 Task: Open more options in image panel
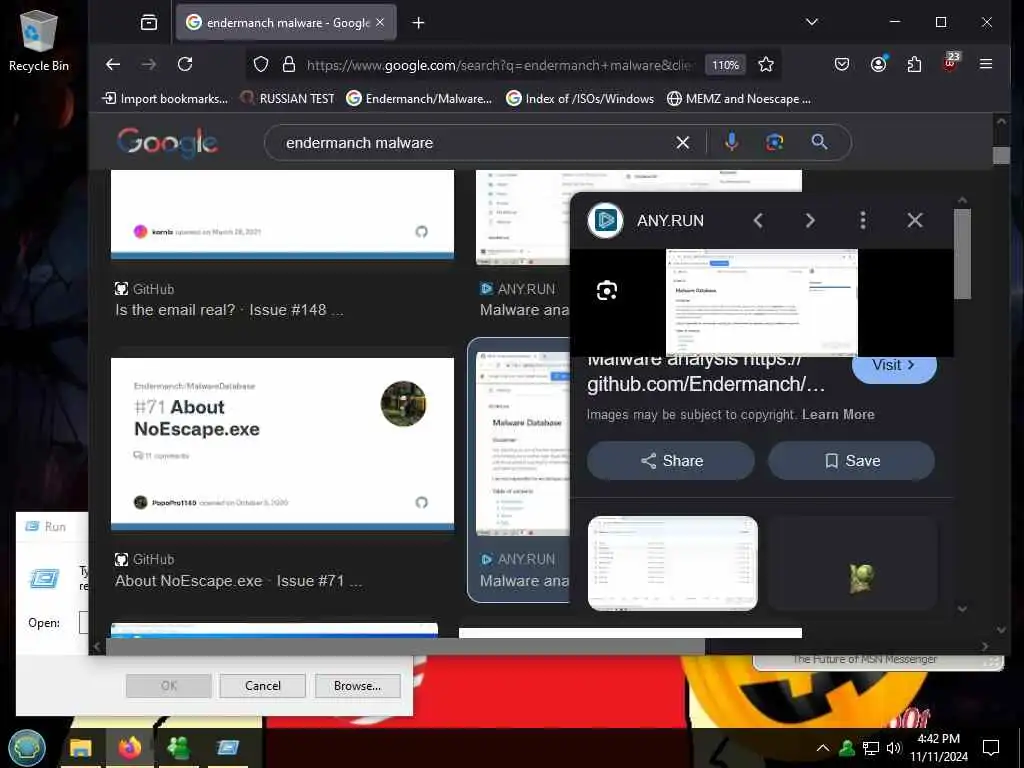[863, 221]
